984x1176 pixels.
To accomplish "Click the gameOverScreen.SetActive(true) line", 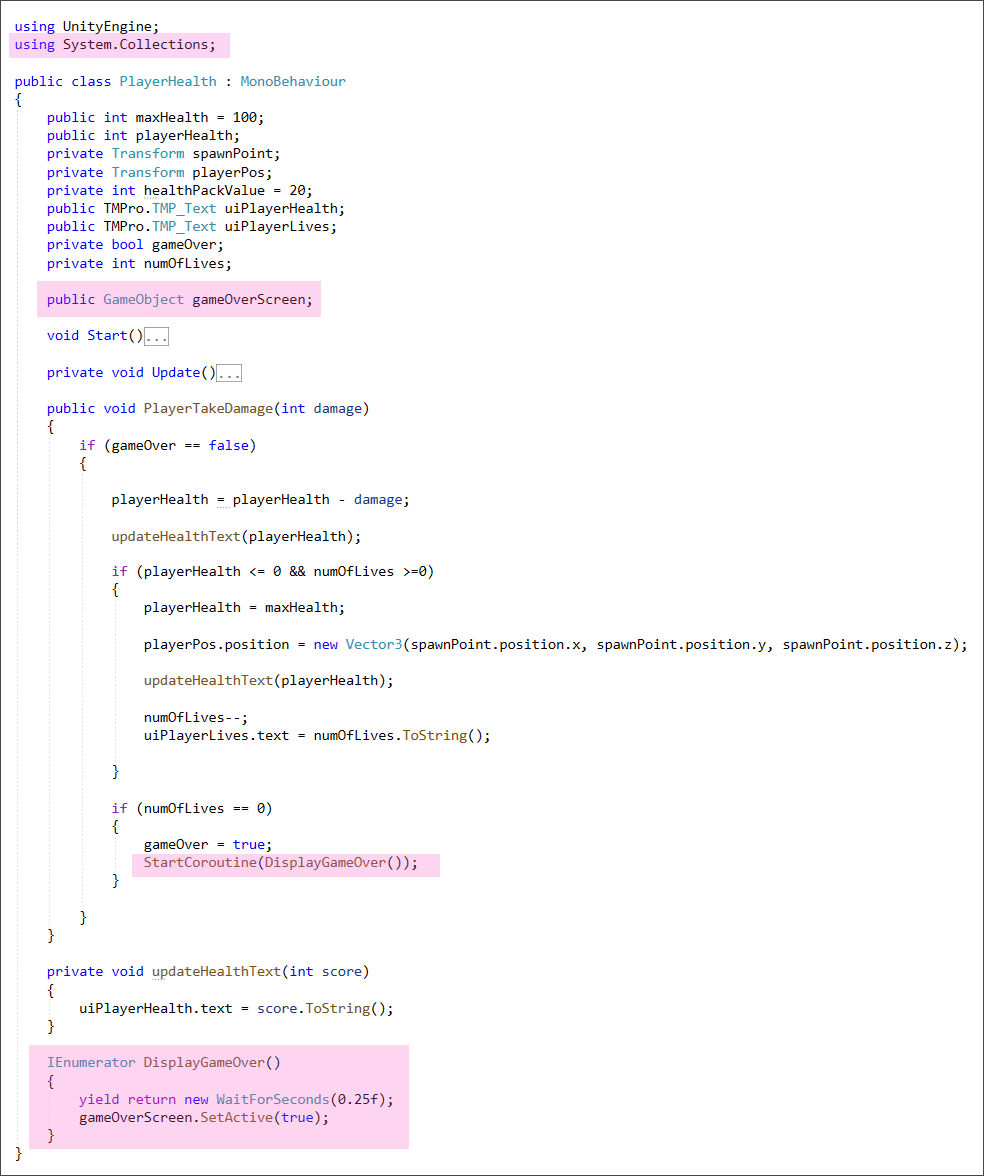I will pyautogui.click(x=204, y=1117).
